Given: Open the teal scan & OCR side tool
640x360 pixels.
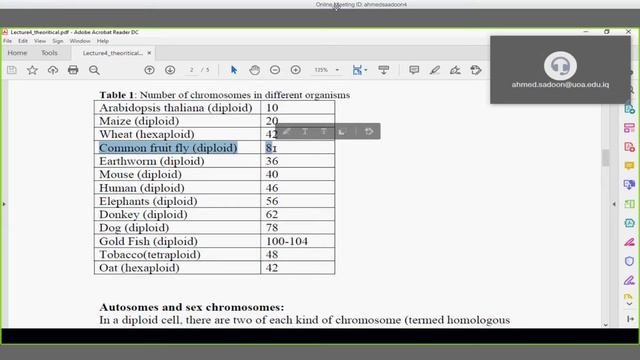Looking at the screenshot, I should point(629,223).
